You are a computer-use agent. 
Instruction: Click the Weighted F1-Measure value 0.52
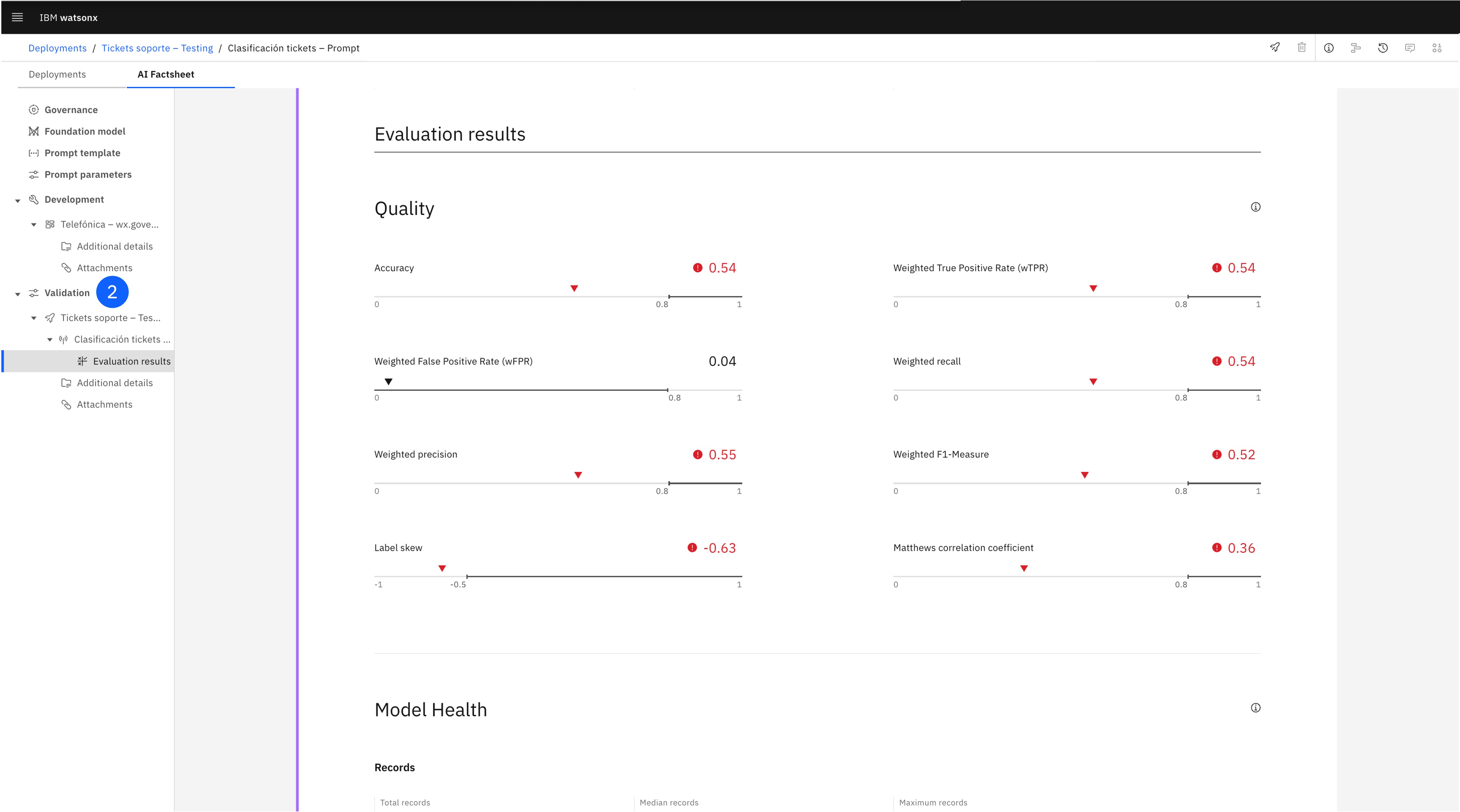click(x=1241, y=455)
